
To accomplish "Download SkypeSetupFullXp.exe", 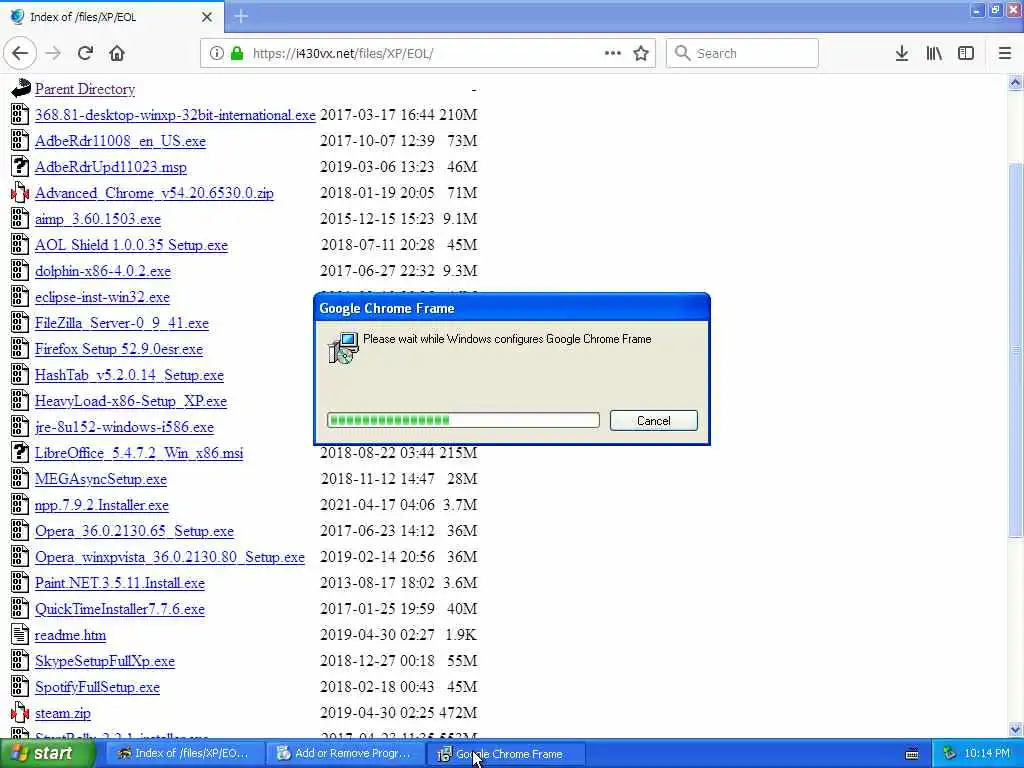I will [104, 661].
